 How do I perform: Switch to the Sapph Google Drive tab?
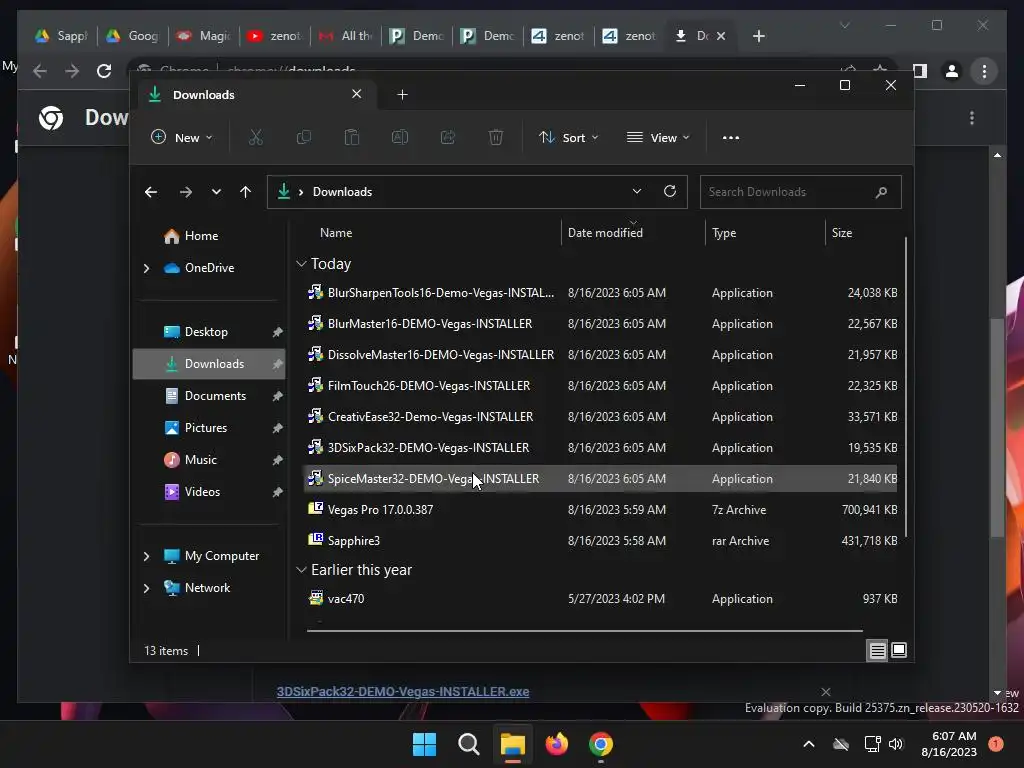(61, 36)
